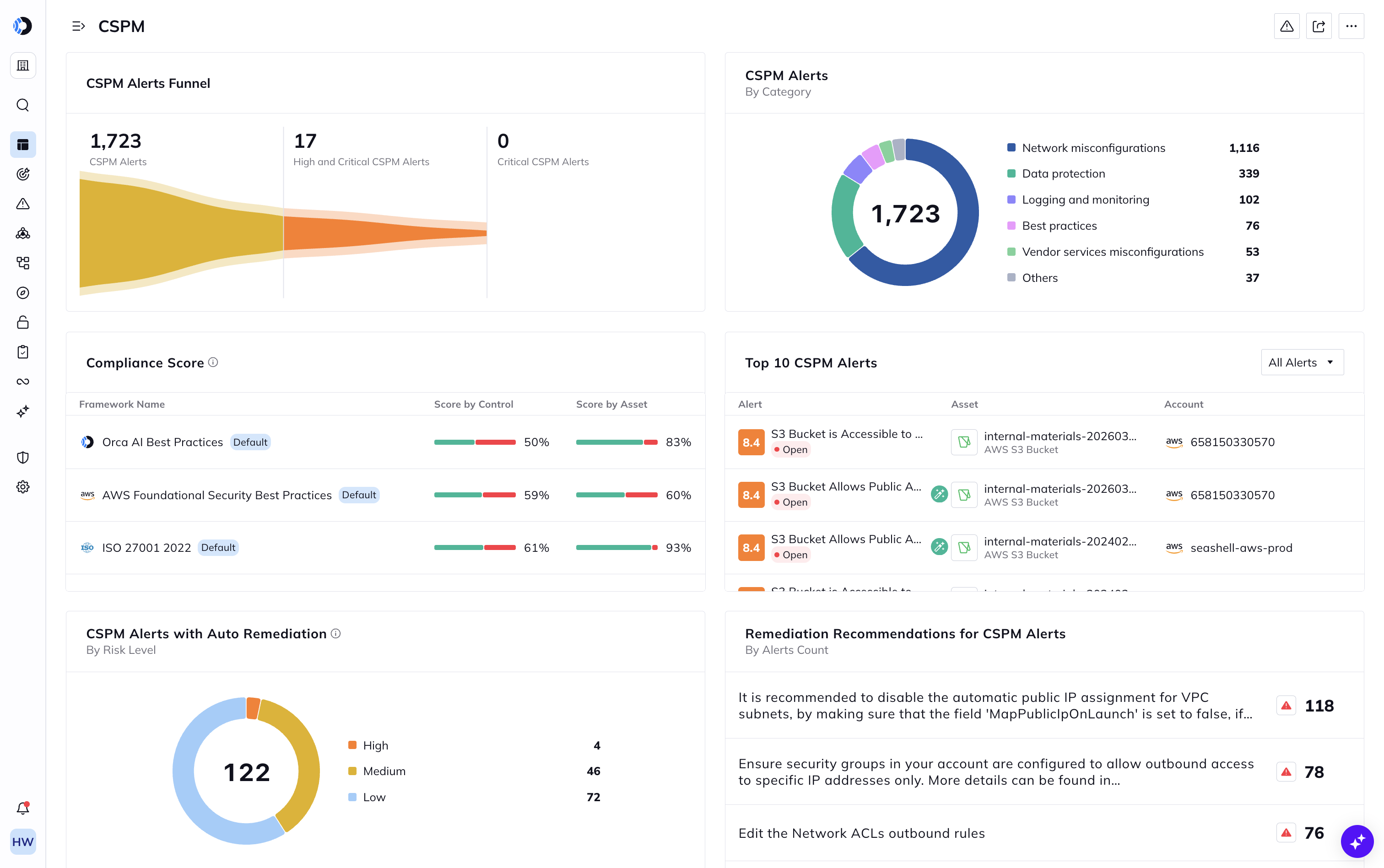Screen dimensions: 1384x868
Task: Select the Vendor services misconfigurations legend entry
Action: [1133, 252]
